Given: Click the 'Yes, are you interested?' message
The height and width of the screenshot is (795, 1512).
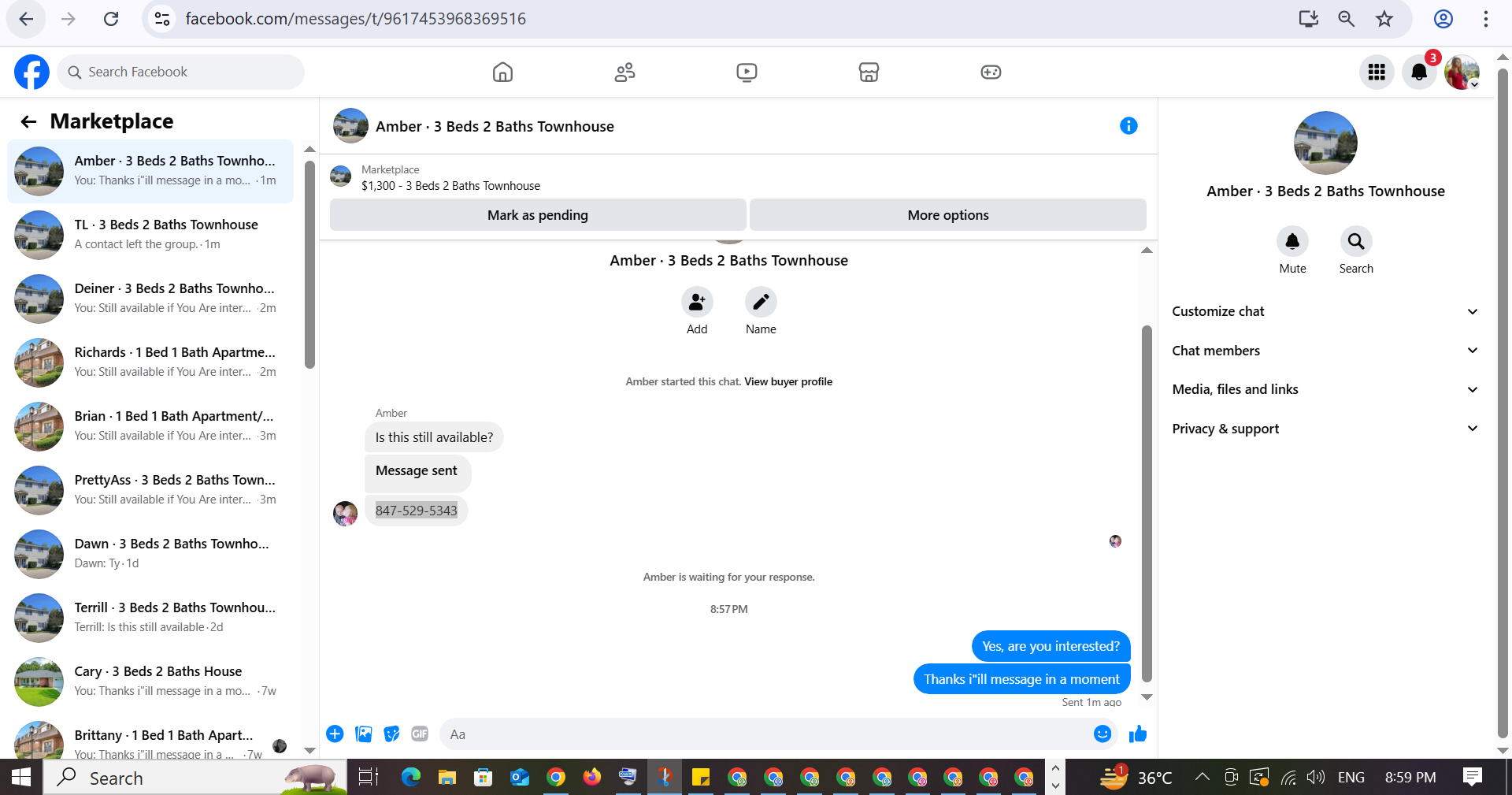Looking at the screenshot, I should (1051, 646).
